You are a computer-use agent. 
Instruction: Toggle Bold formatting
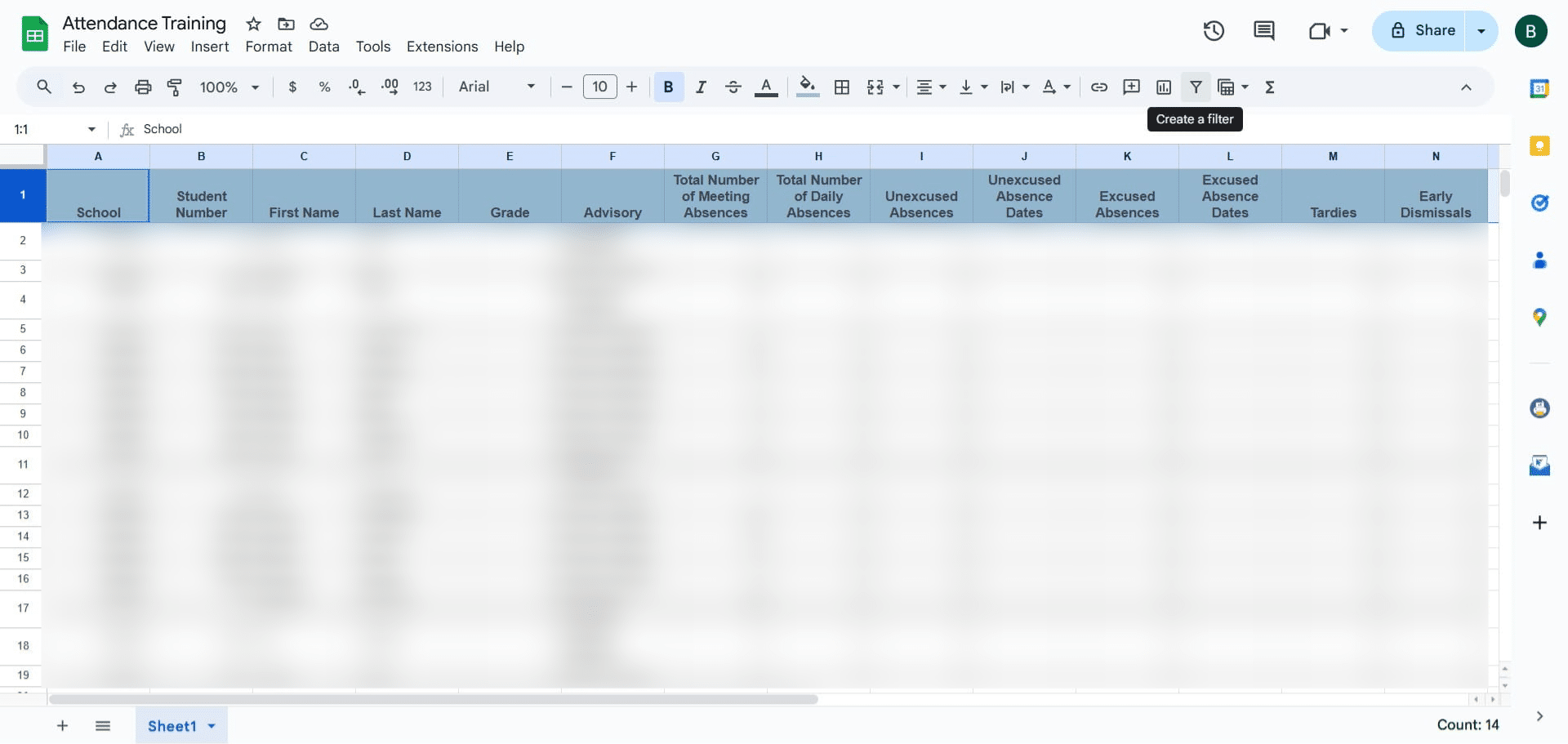click(x=668, y=87)
